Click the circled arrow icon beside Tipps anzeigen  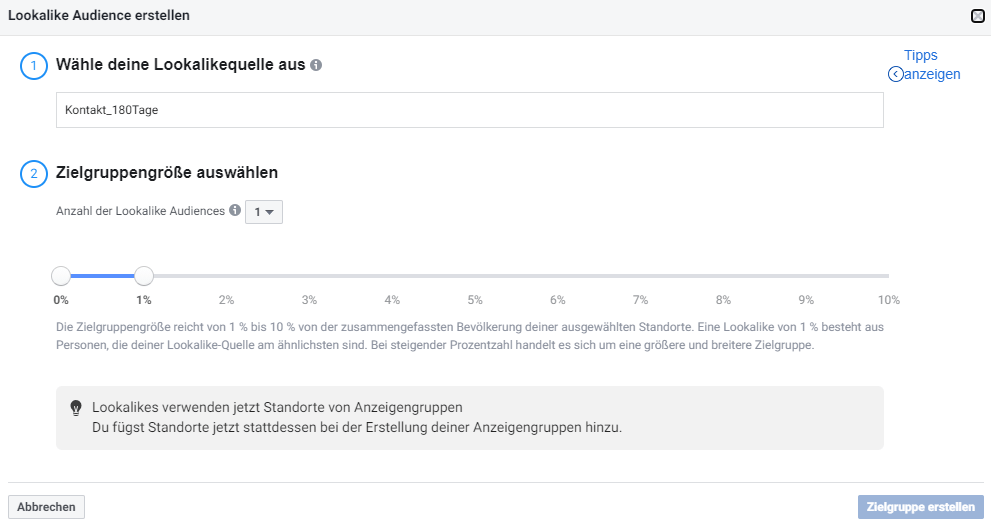coord(896,75)
